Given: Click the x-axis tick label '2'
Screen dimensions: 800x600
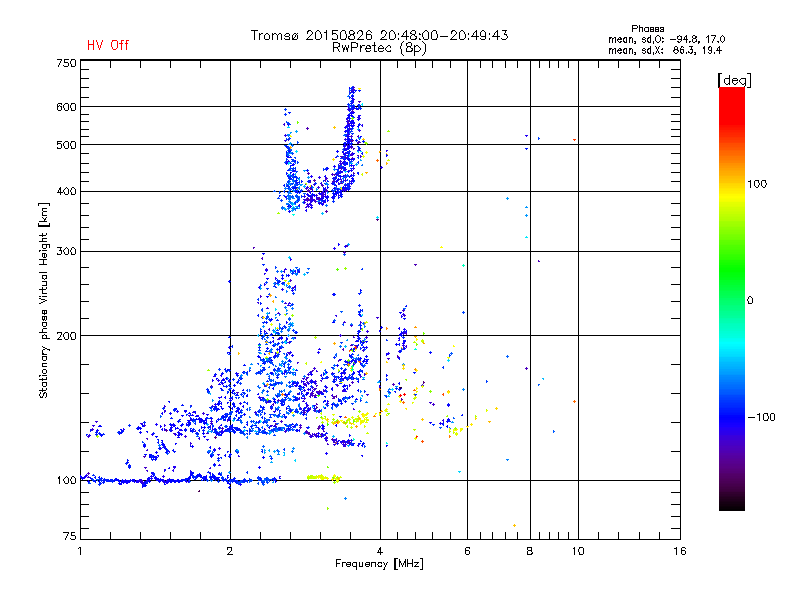Looking at the screenshot, I should [x=230, y=551].
